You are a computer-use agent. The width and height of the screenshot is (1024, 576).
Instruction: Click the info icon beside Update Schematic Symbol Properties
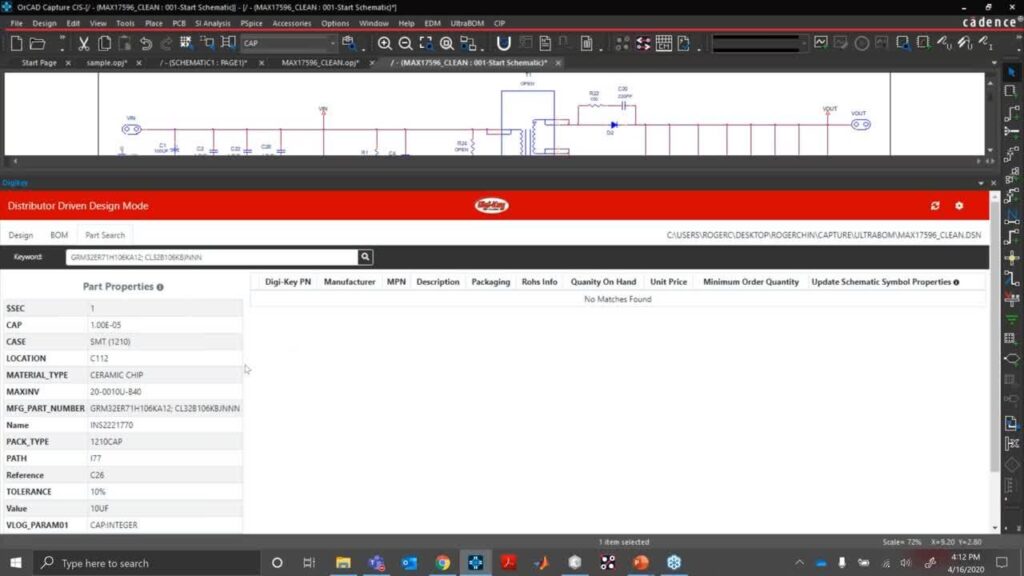(956, 282)
